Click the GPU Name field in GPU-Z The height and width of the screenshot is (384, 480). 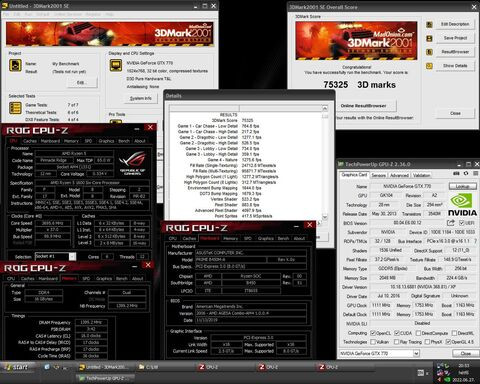pos(407,186)
